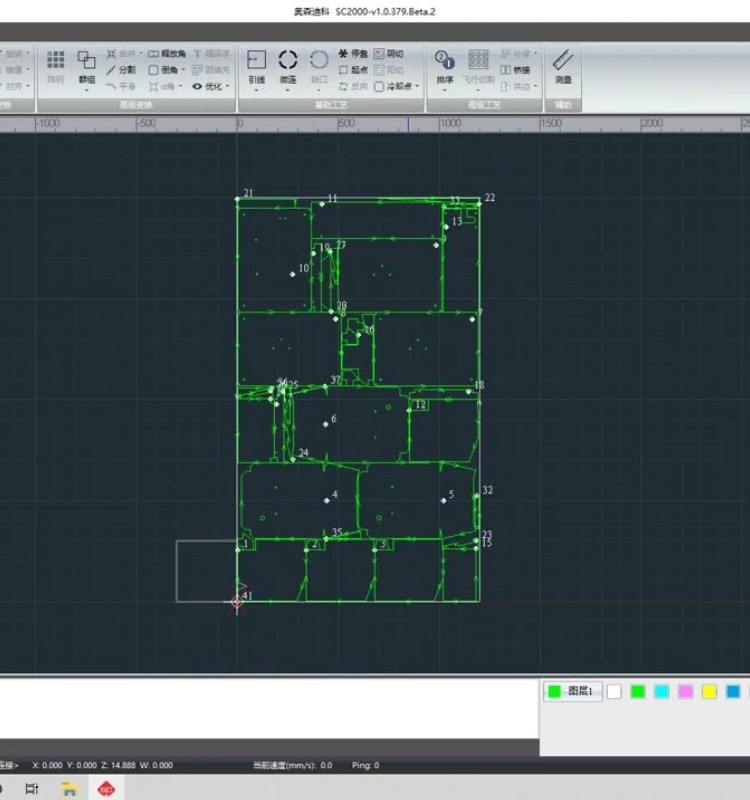Pick the cyan layer color swatch
This screenshot has height=800, width=750.
tap(661, 692)
